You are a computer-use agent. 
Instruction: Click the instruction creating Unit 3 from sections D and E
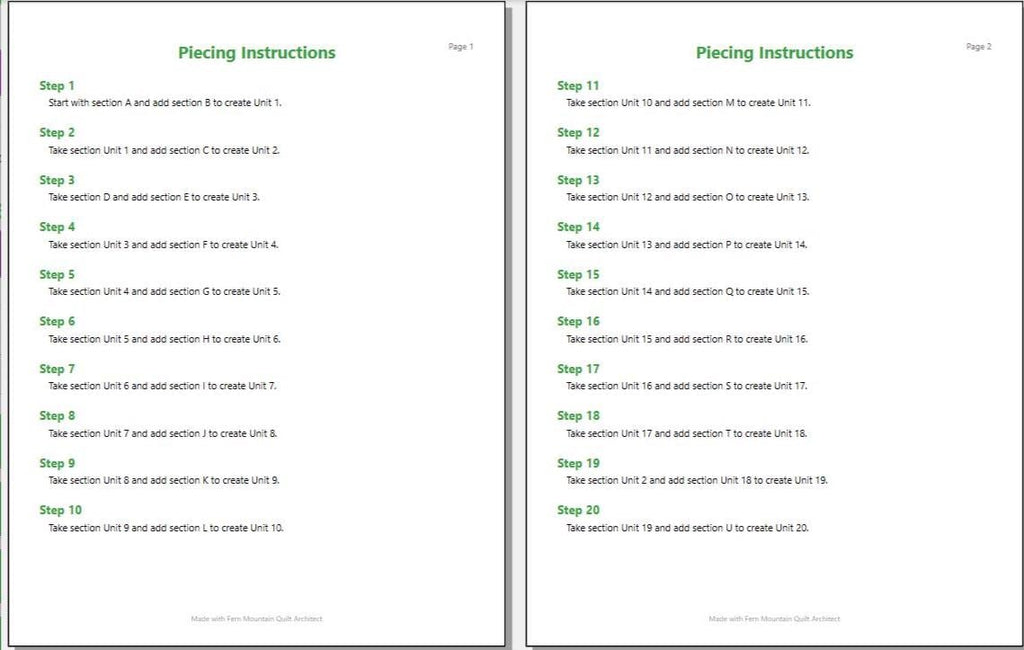pos(154,197)
